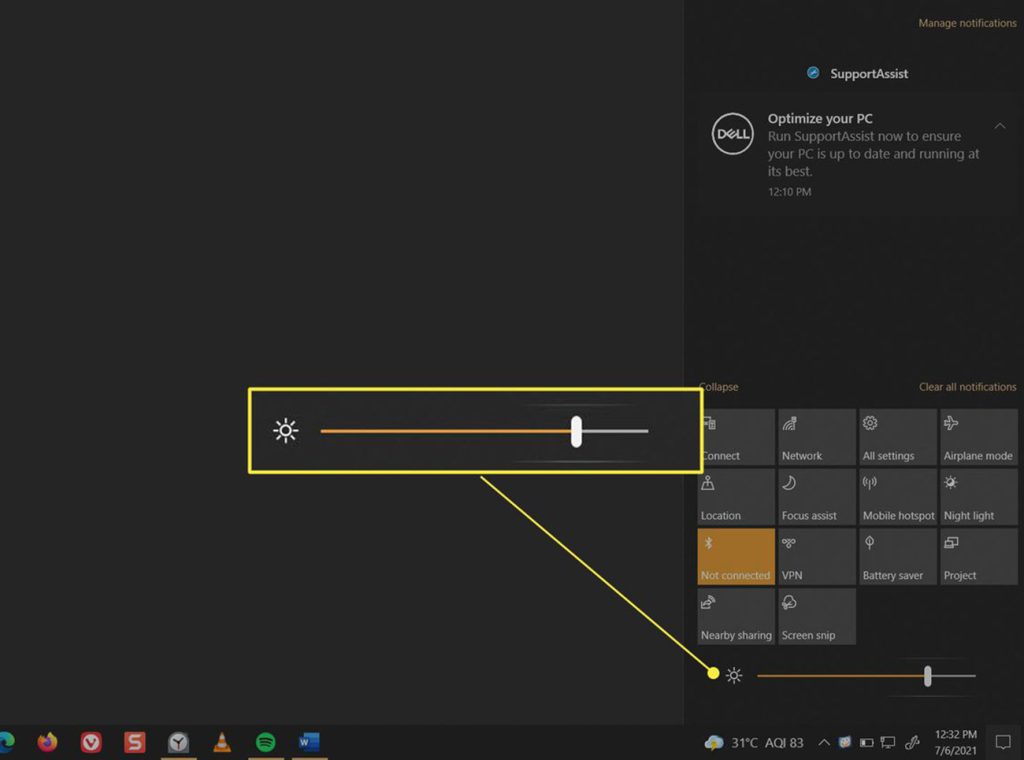This screenshot has width=1024, height=760.
Task: Click Clear all notifications link
Action: [x=967, y=387]
